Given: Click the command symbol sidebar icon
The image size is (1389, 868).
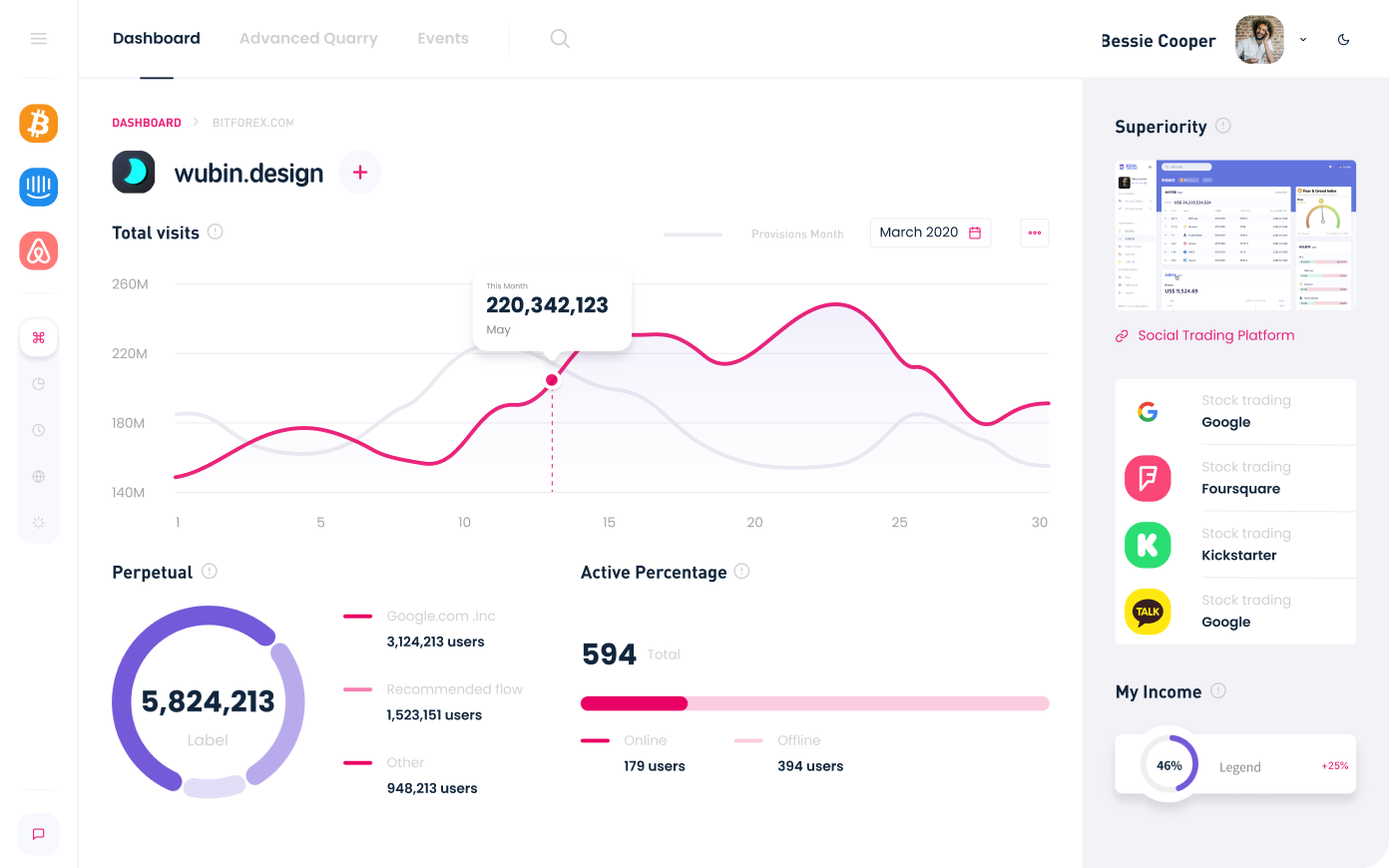Looking at the screenshot, I should (x=39, y=337).
